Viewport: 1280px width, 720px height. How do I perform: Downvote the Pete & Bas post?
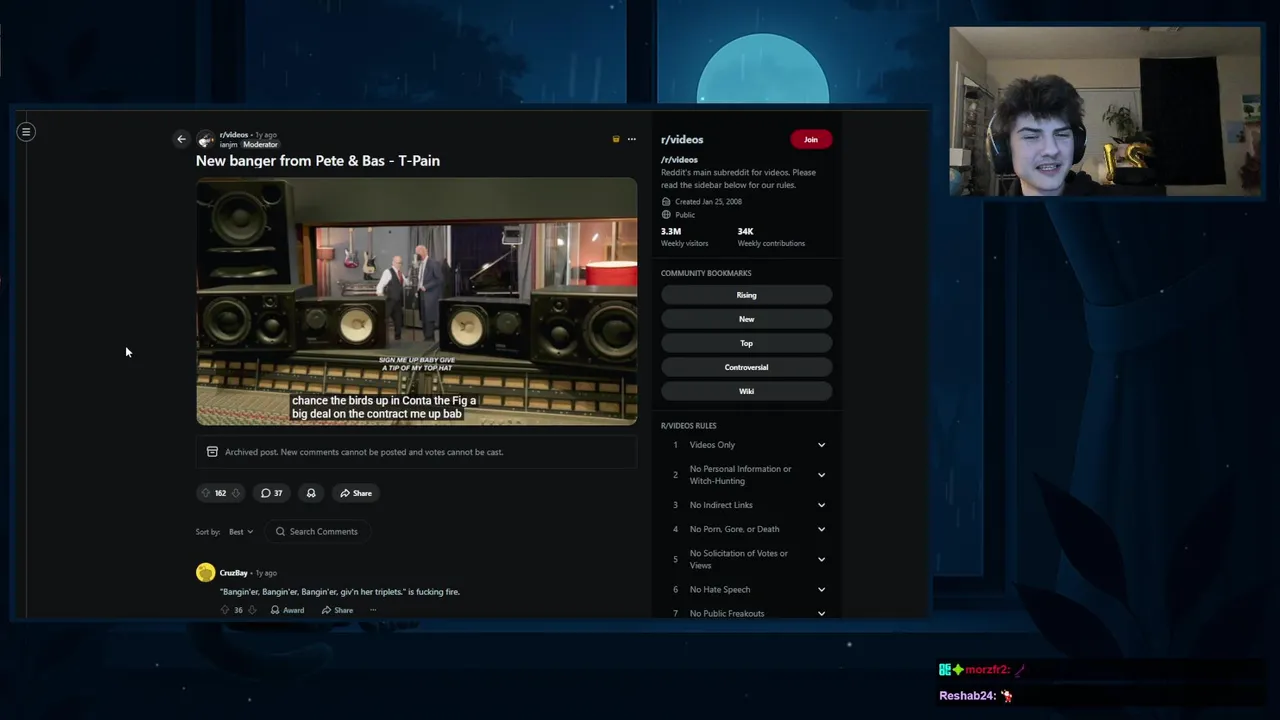tap(236, 493)
